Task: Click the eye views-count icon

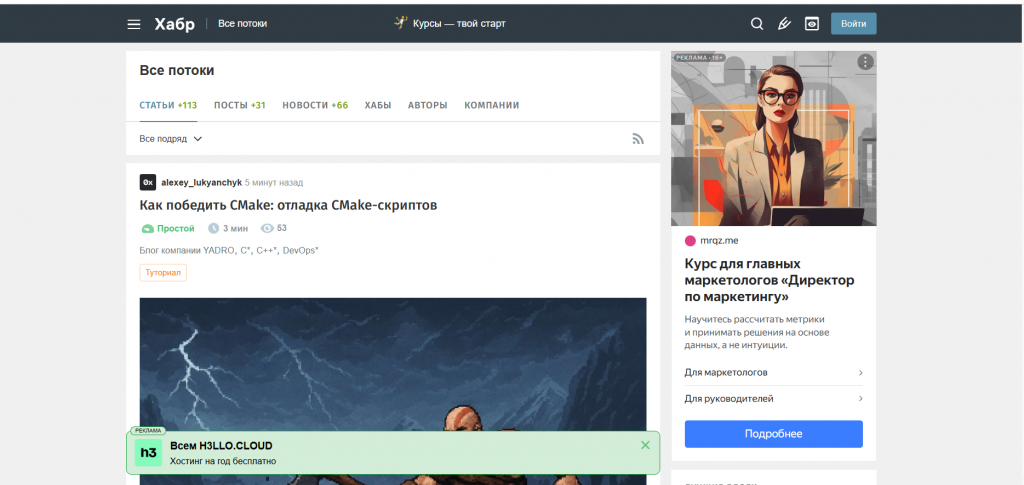Action: [x=267, y=228]
